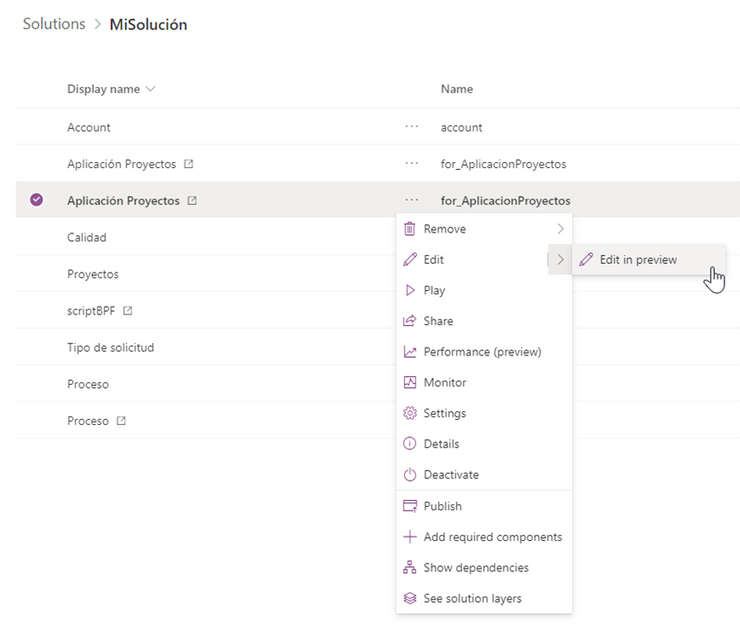
Task: Select Share menu entry
Action: [484, 321]
